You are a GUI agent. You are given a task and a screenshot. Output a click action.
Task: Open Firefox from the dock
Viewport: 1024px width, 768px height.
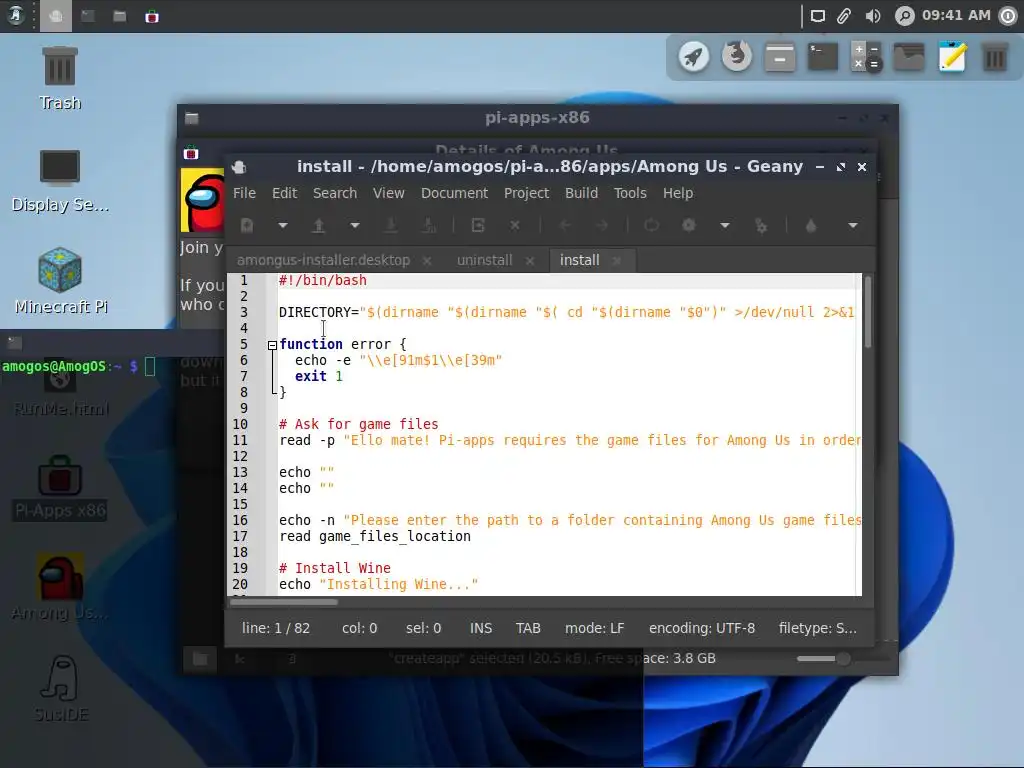click(x=737, y=56)
